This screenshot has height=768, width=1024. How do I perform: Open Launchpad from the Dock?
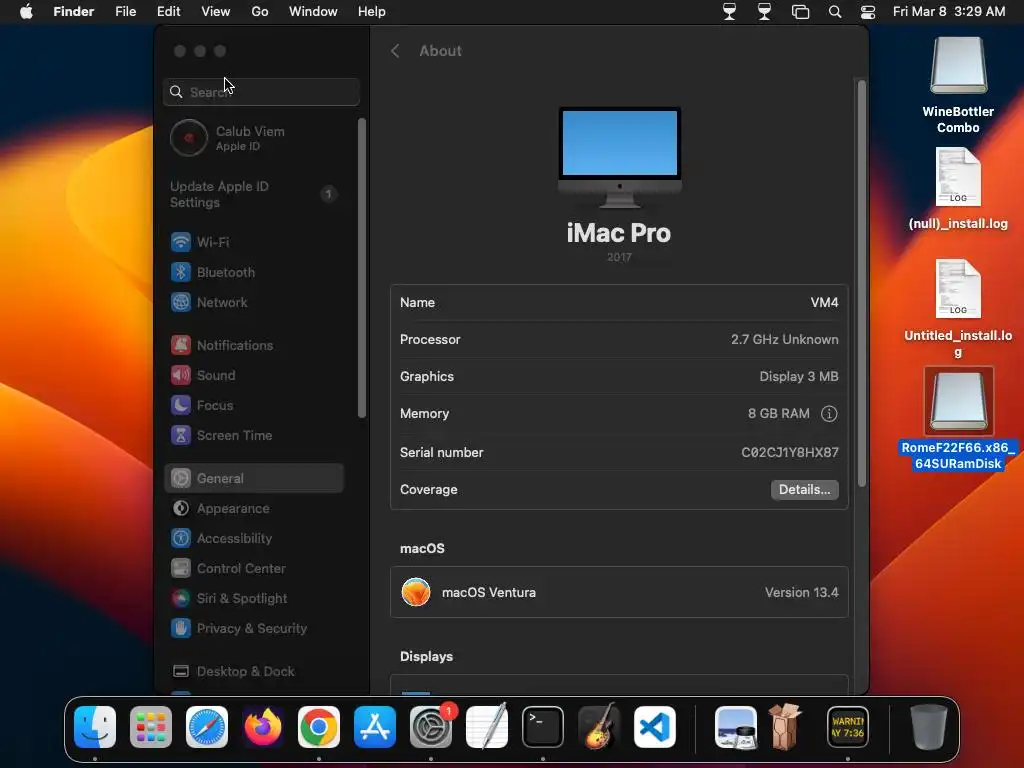click(151, 727)
